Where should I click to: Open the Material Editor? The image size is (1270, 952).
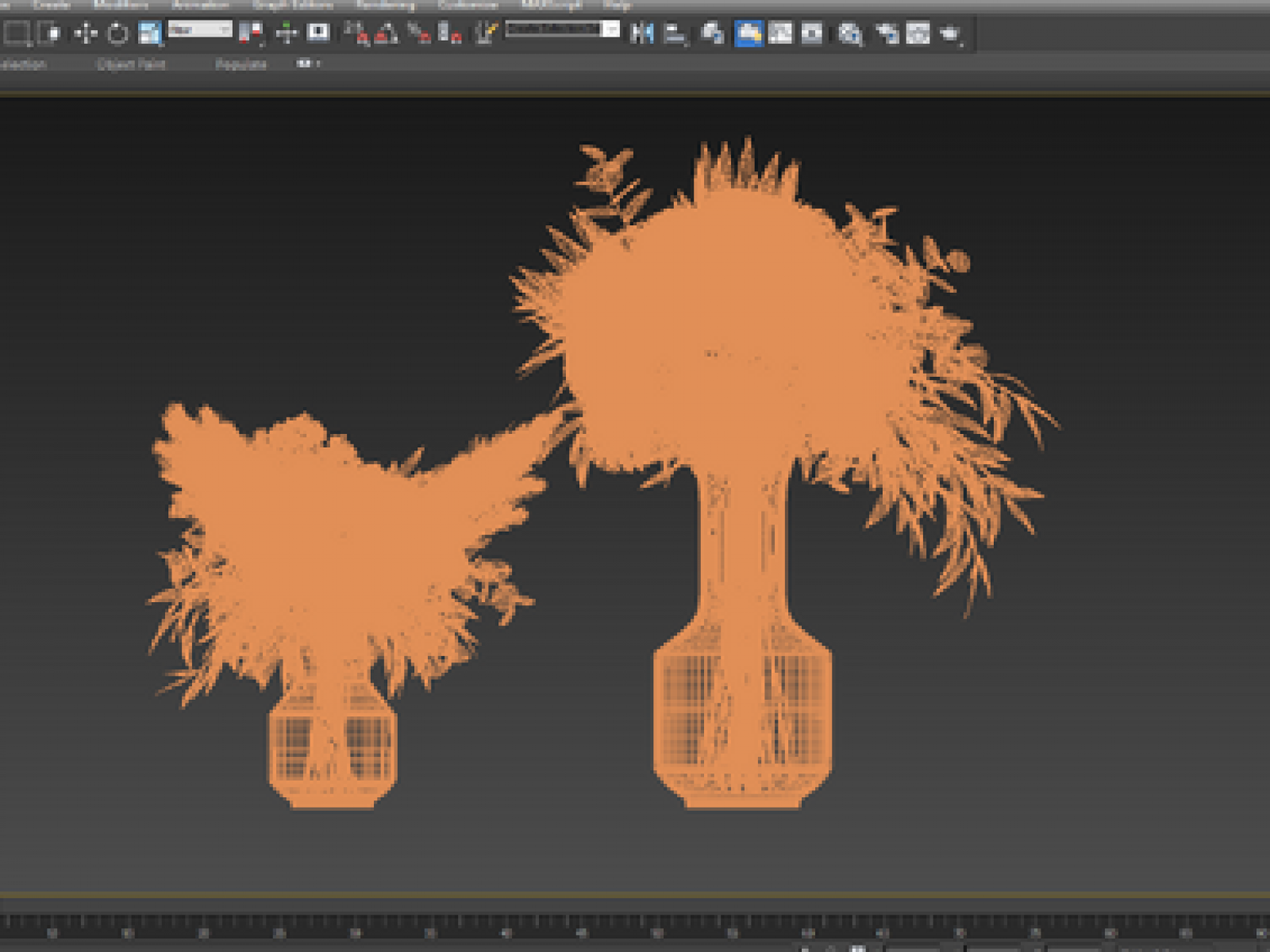[850, 33]
